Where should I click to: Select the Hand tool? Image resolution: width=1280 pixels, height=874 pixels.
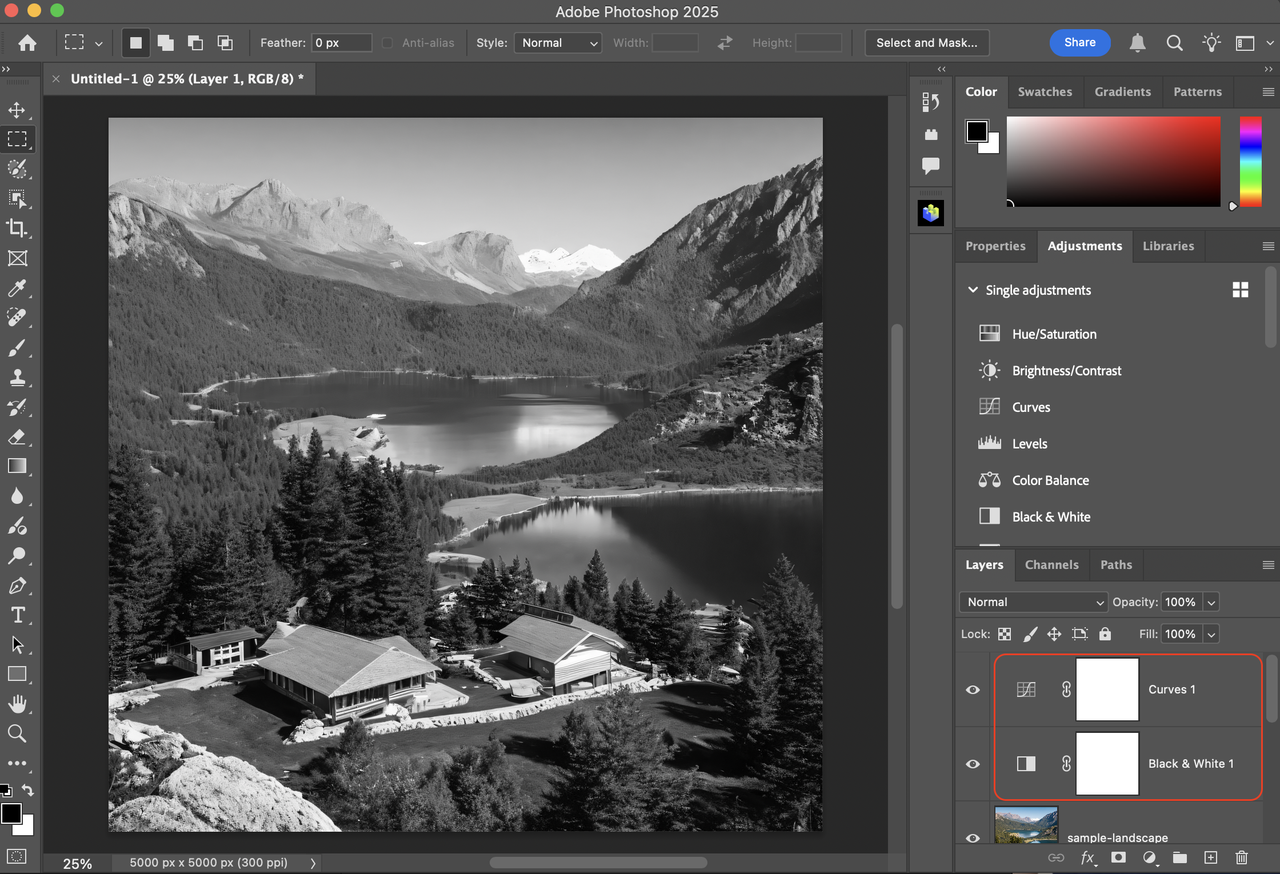click(x=17, y=704)
